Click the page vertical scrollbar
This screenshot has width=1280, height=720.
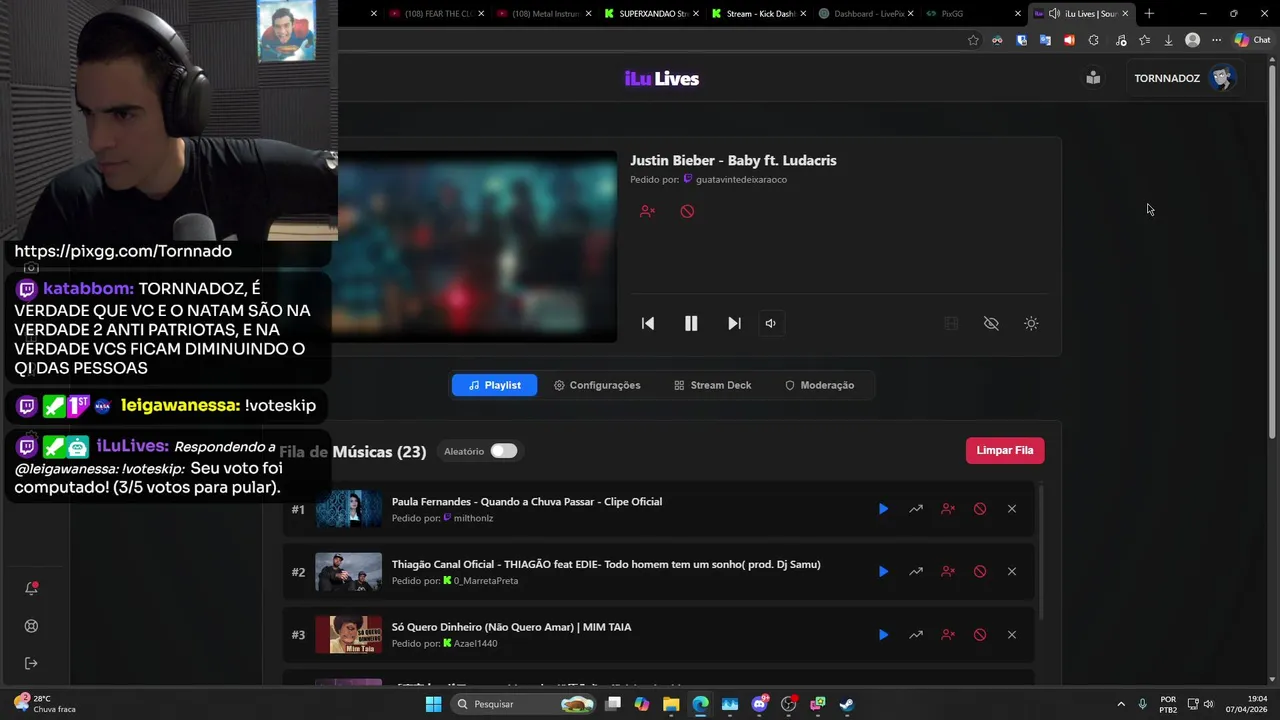(1272, 250)
